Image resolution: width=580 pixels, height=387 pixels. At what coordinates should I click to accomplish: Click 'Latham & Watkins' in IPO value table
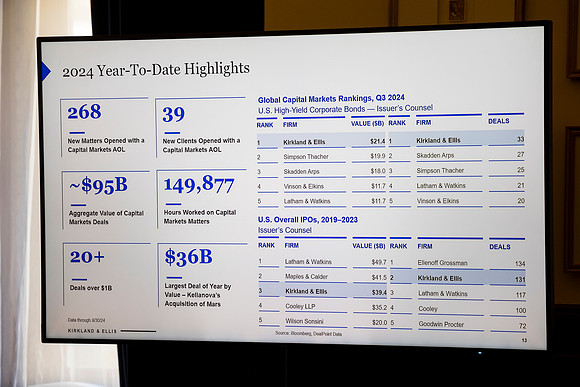click(x=308, y=262)
